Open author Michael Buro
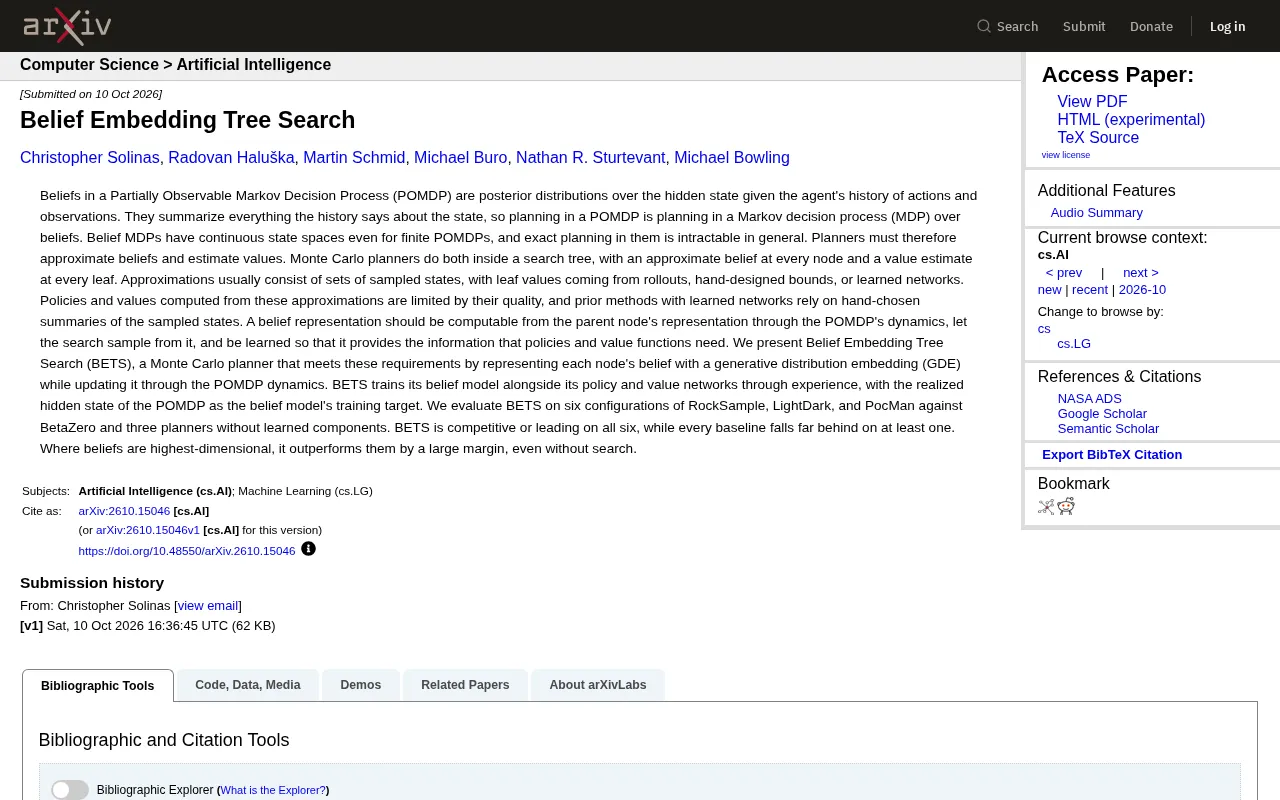Screen dimensions: 1280x800 [x=461, y=158]
